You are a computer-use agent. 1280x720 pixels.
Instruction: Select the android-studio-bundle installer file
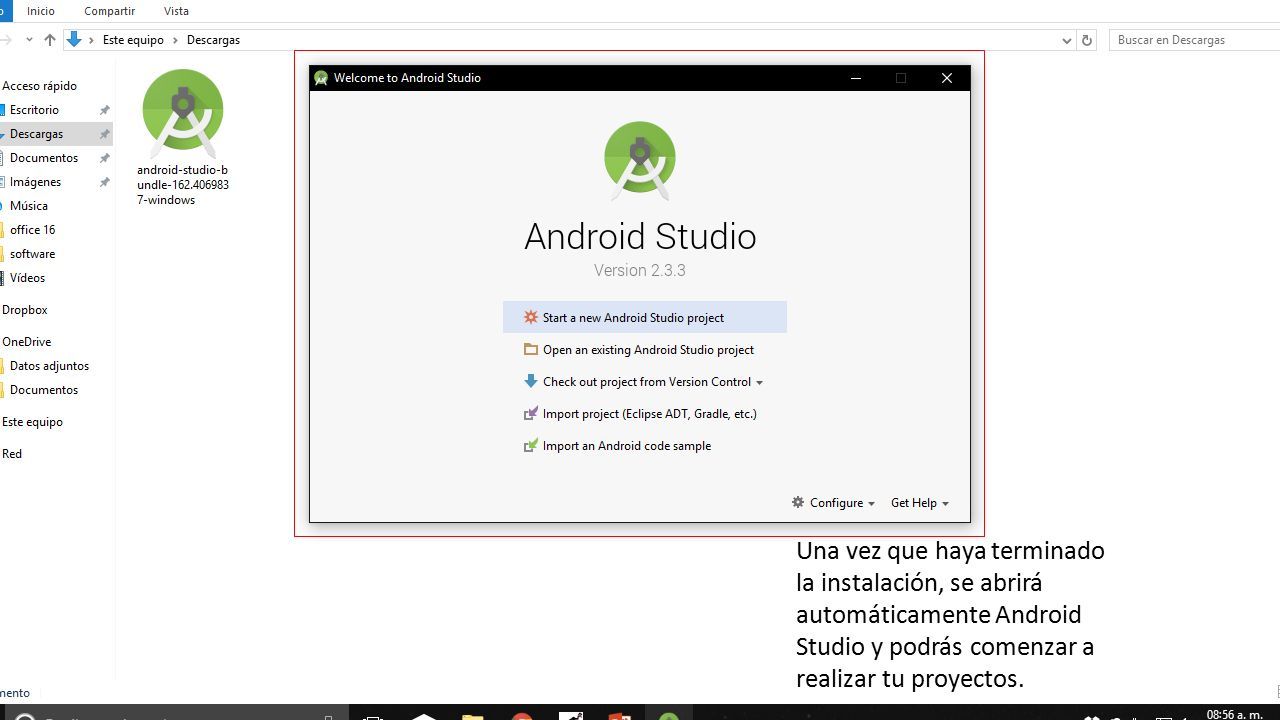tap(183, 137)
